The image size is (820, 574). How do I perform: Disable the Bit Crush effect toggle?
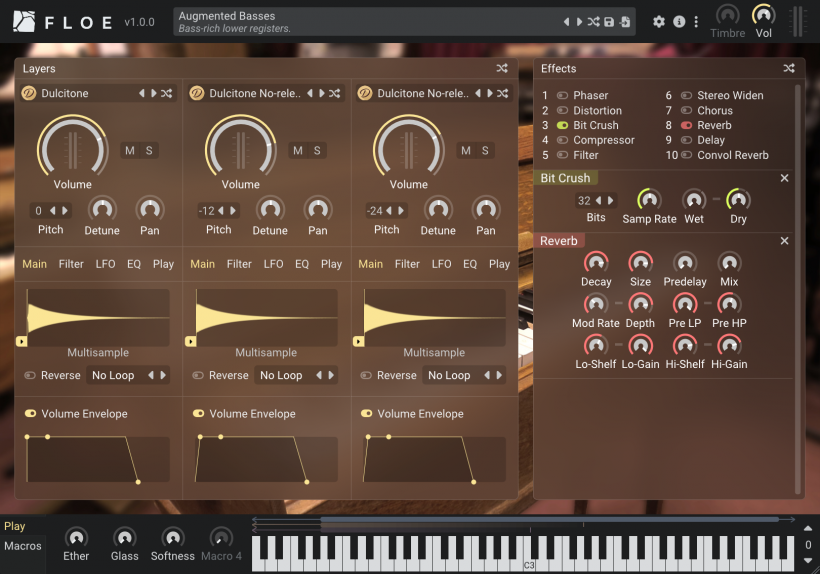pos(562,125)
